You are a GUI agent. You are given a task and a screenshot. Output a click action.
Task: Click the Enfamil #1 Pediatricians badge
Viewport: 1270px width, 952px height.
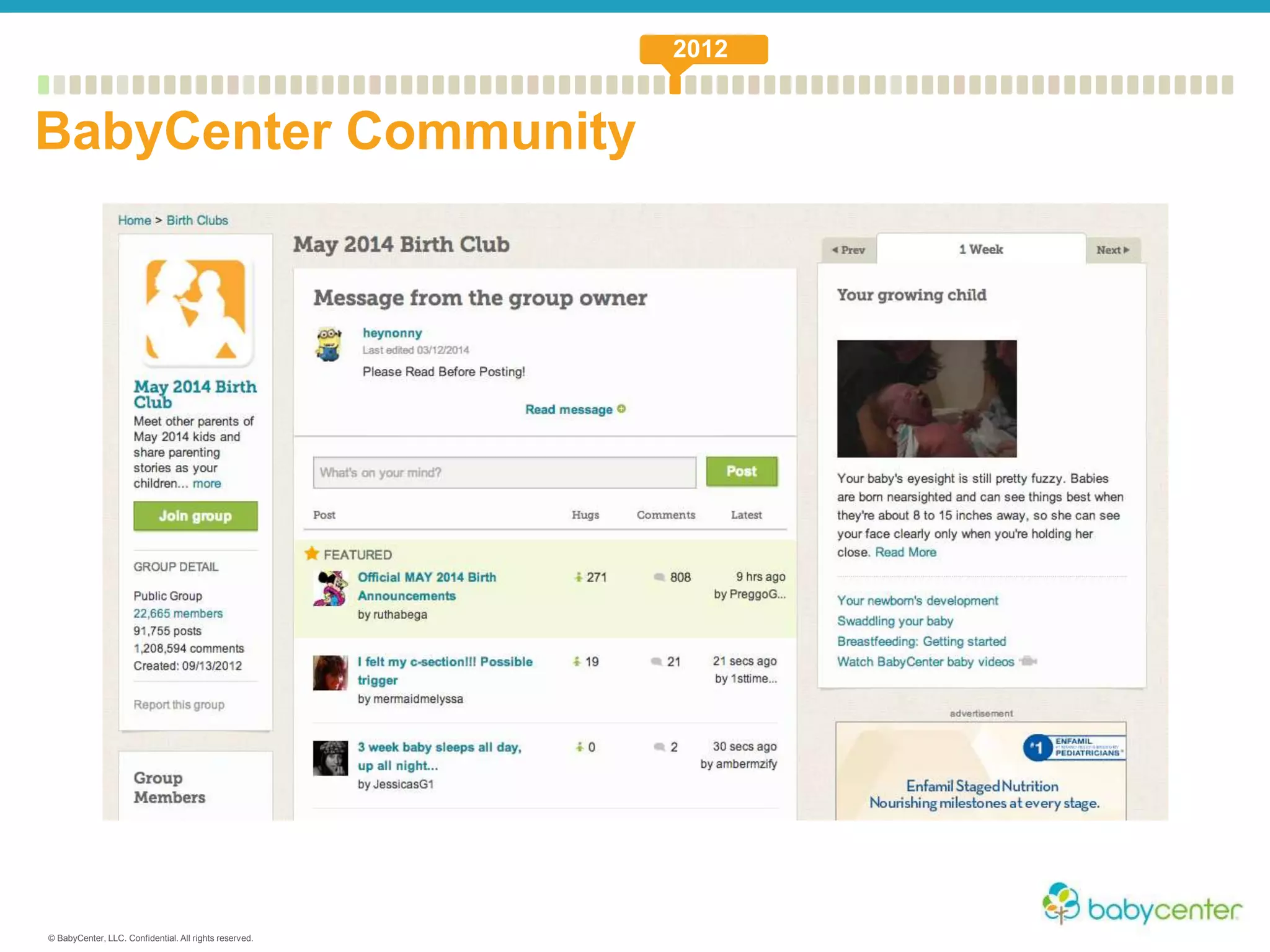tap(1073, 747)
